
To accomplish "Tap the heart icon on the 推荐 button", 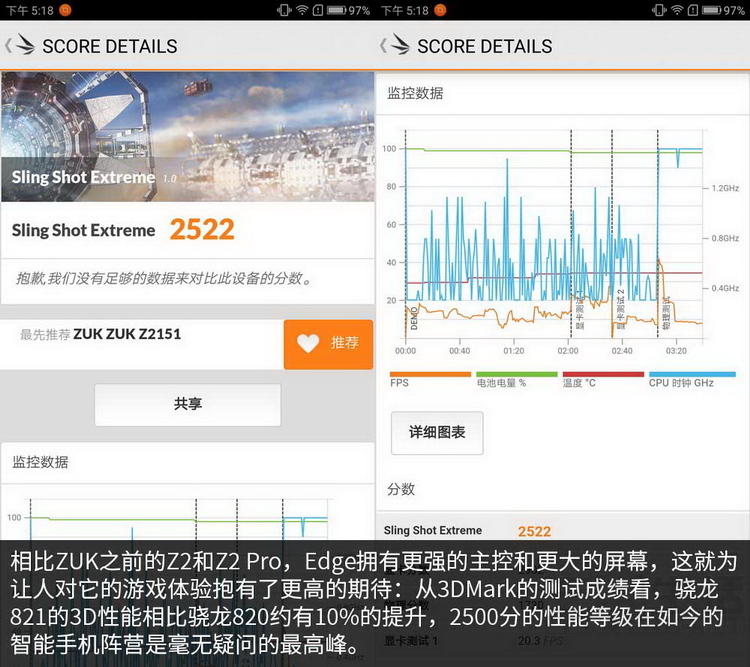I will (x=308, y=343).
